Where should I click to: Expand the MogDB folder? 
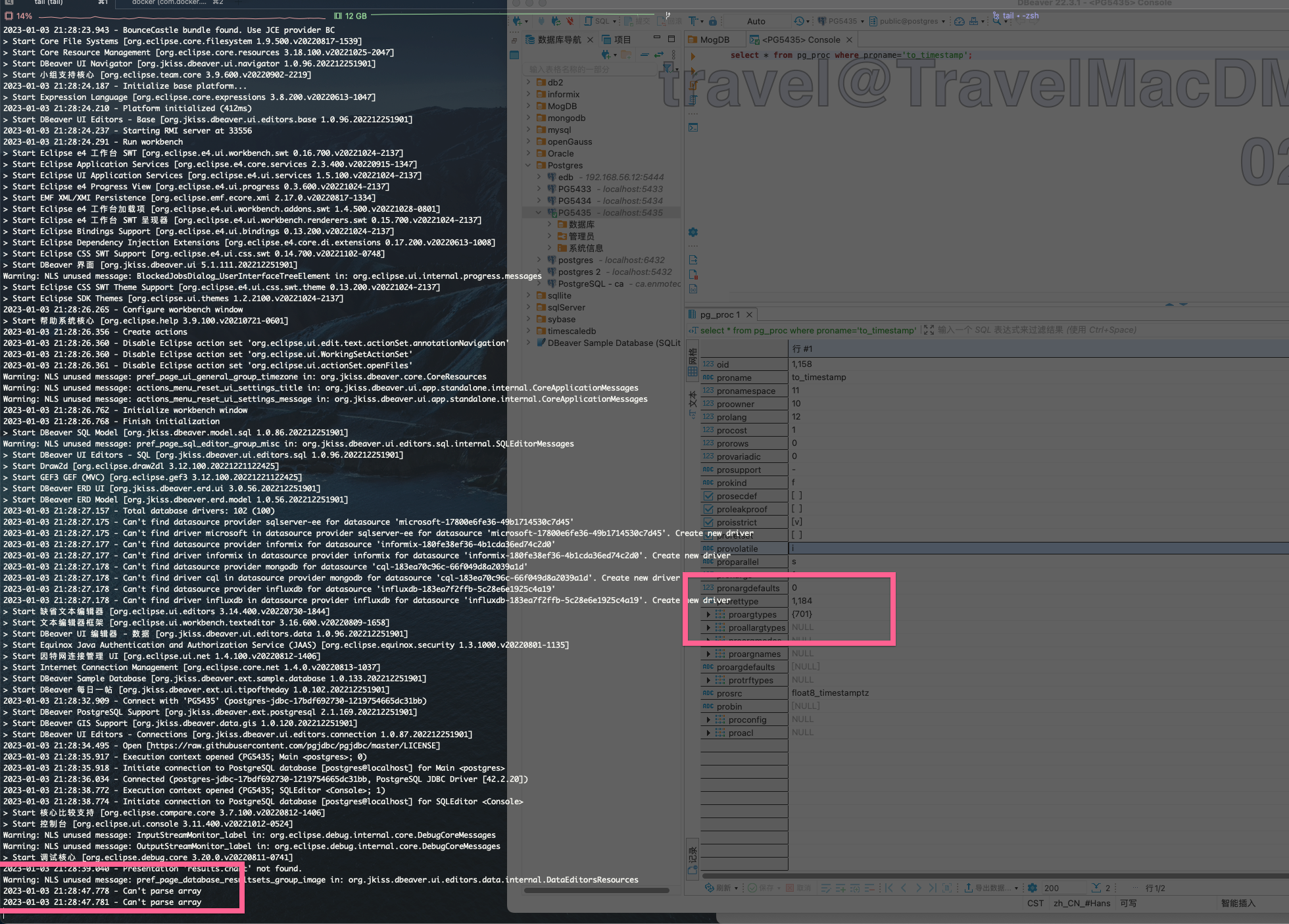click(x=528, y=106)
